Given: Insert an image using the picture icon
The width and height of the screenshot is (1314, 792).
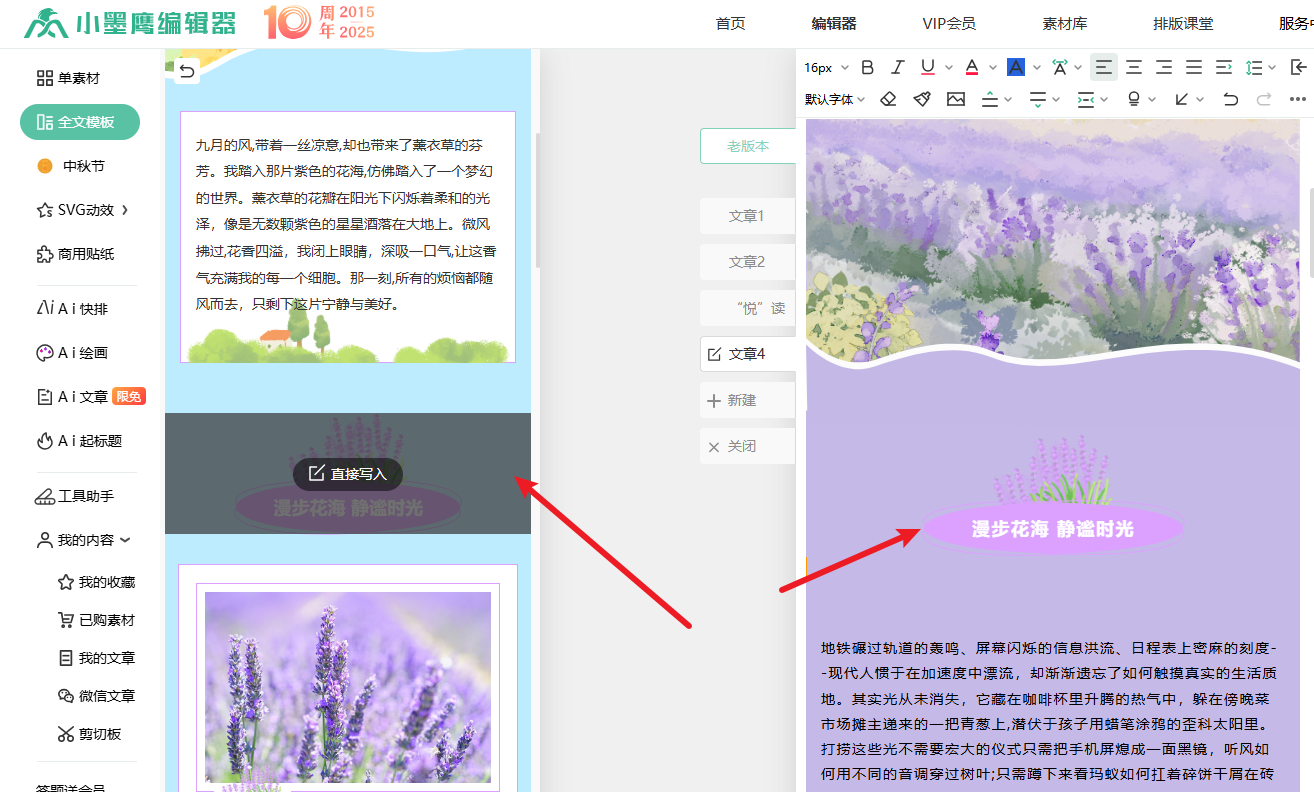Looking at the screenshot, I should point(956,99).
